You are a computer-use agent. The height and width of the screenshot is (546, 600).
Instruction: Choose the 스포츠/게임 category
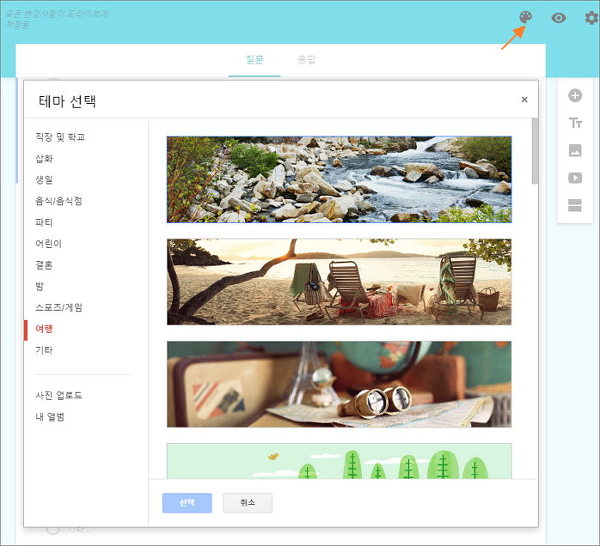coord(59,307)
